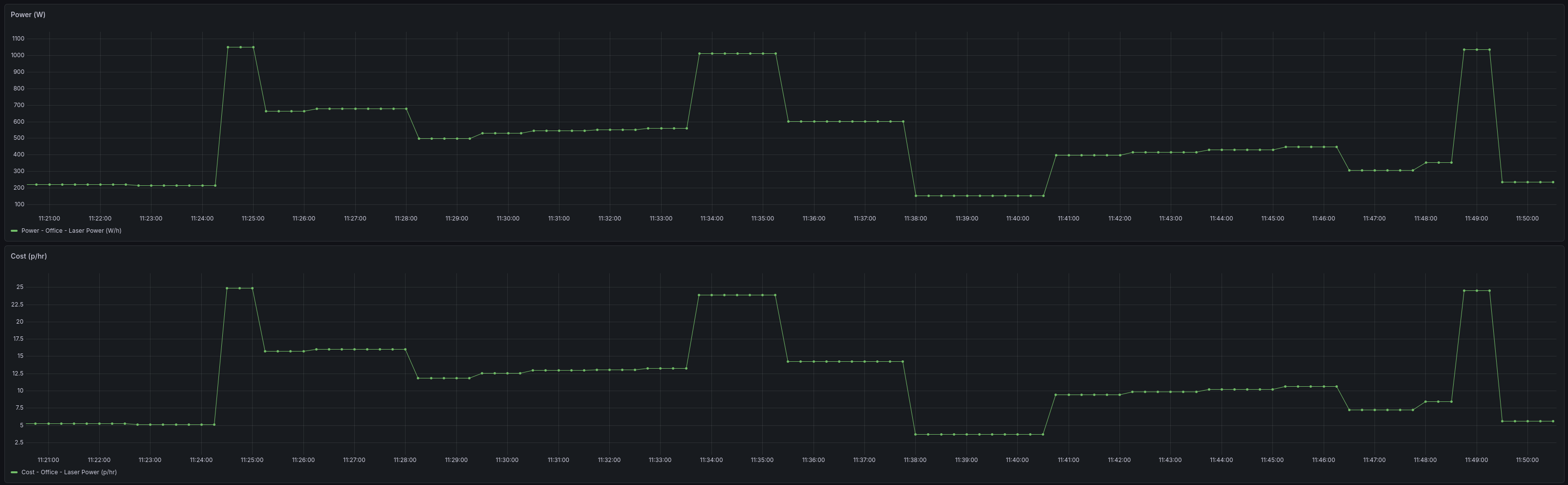
Task: Click the 11:38:00 time label in the Power panel
Action: pos(916,219)
